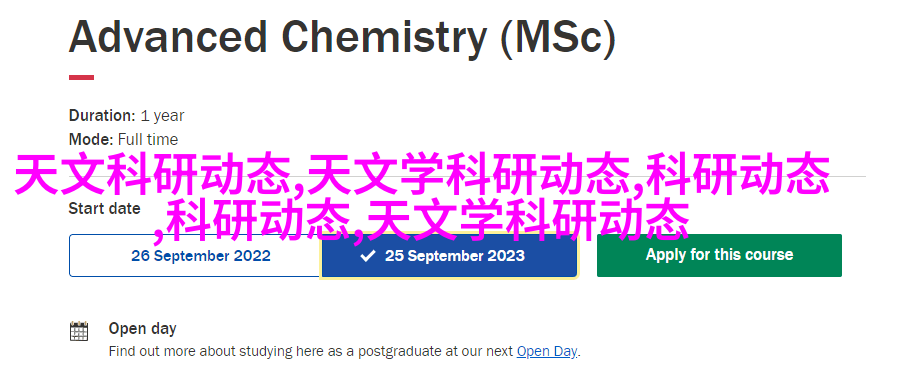Click the calendar icon beside Open day
The height and width of the screenshot is (383, 900).
[79, 331]
